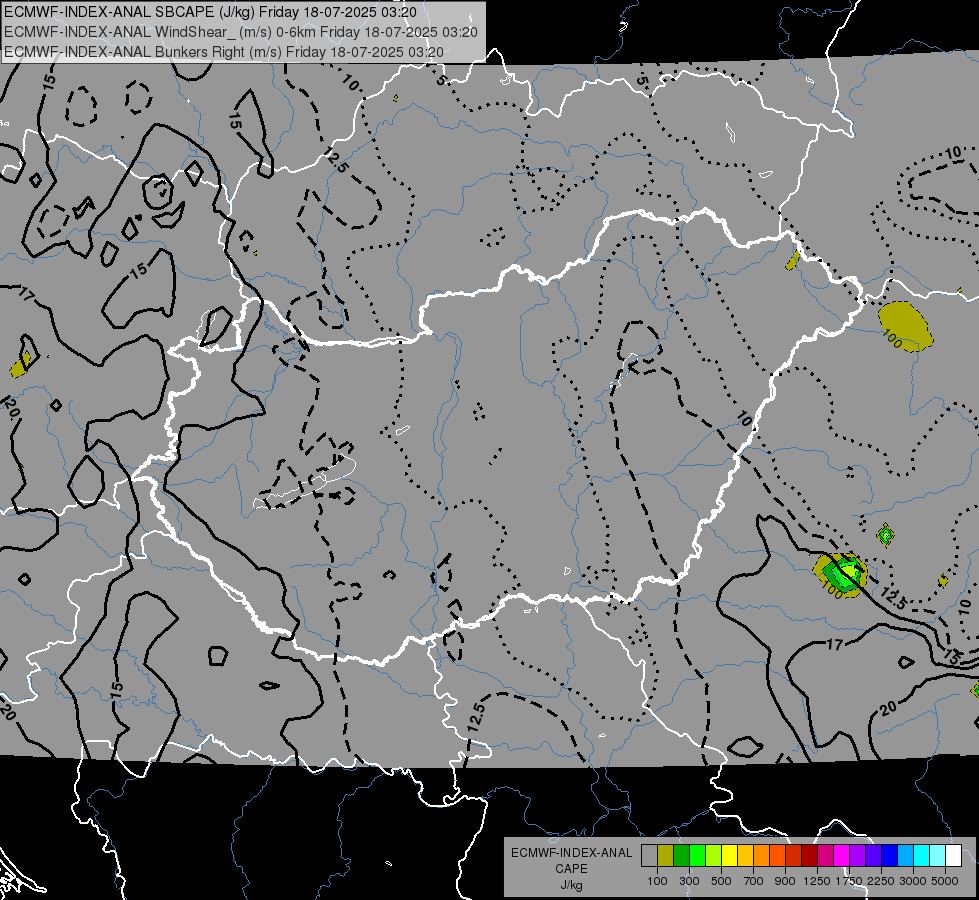The width and height of the screenshot is (979, 900).
Task: Select the yellow-green lime legend swatch
Action: pyautogui.click(x=714, y=855)
